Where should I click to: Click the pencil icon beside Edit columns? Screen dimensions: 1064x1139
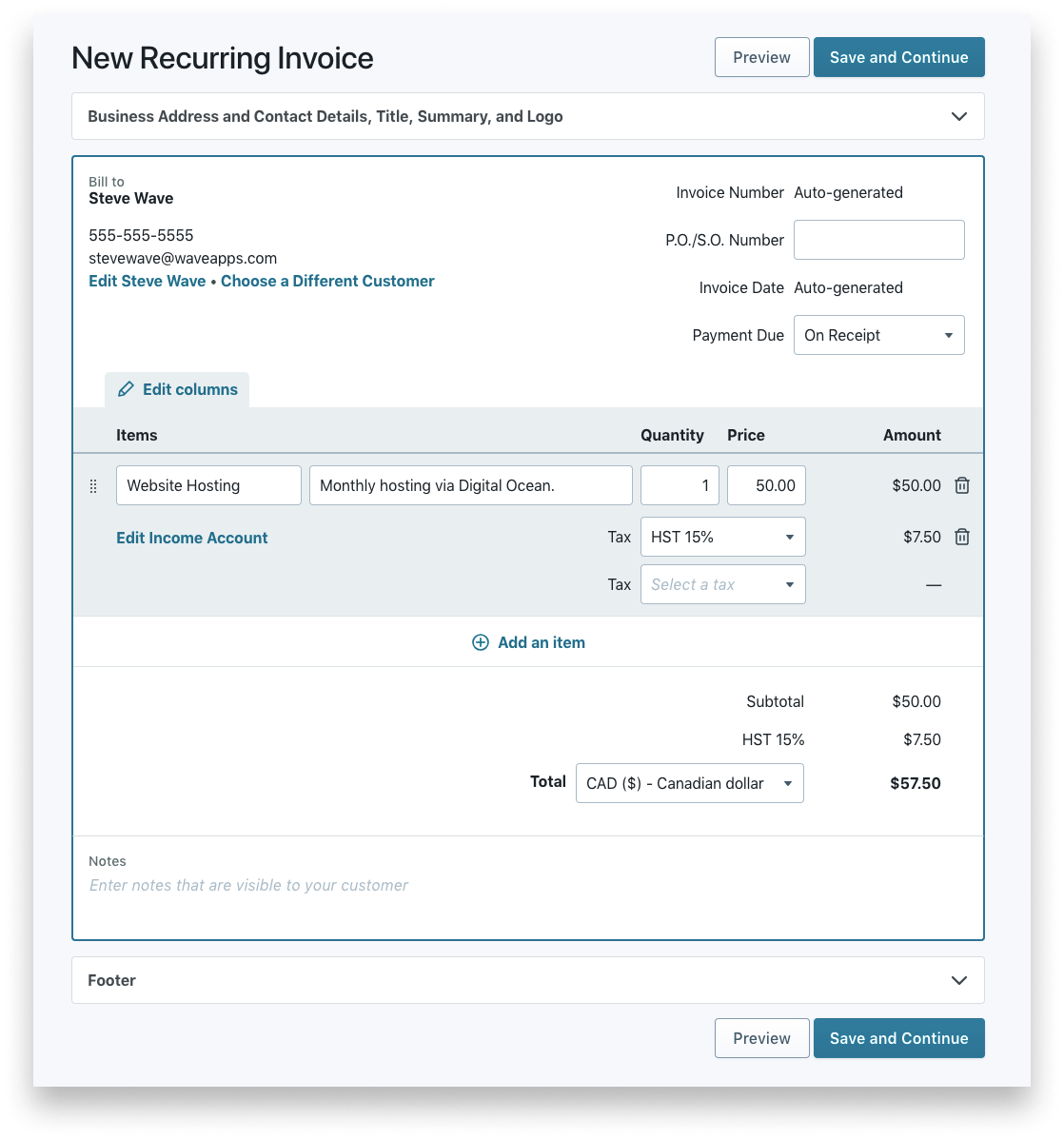126,389
